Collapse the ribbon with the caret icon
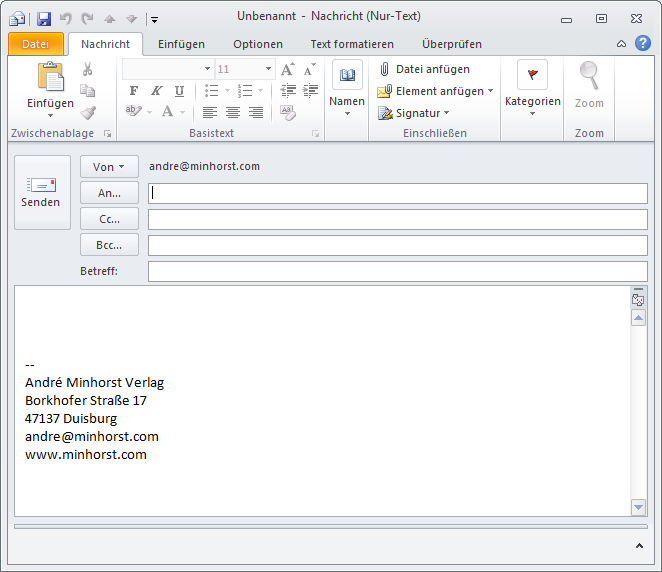 click(621, 43)
